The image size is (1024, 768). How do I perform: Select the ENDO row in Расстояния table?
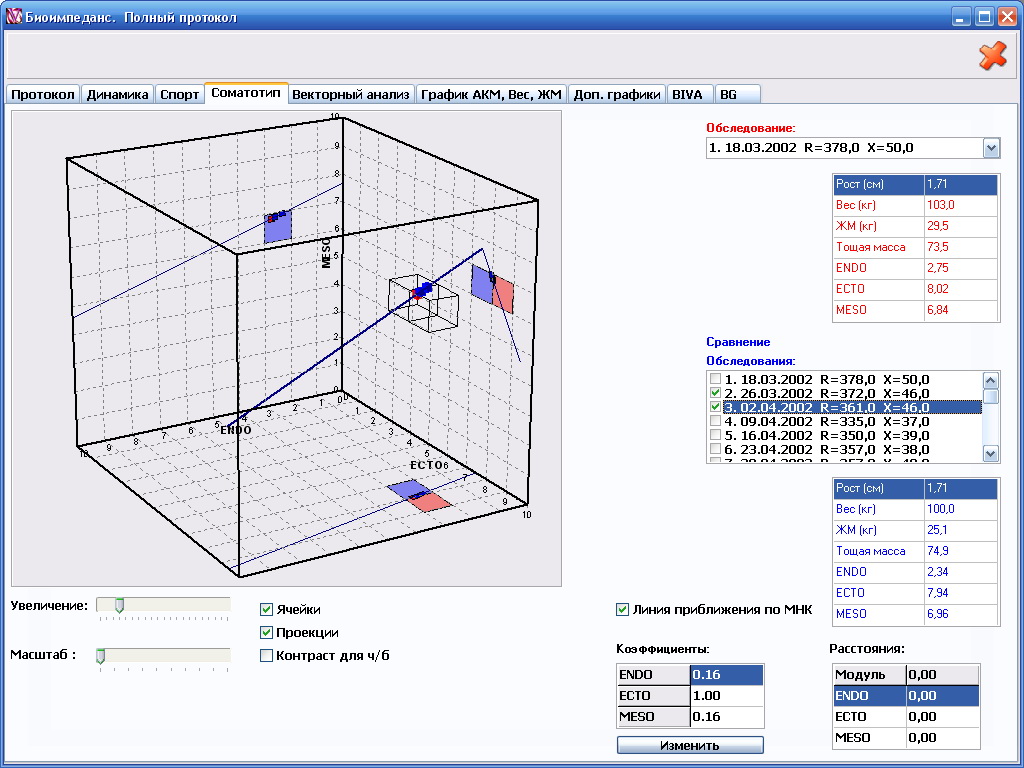click(x=906, y=696)
